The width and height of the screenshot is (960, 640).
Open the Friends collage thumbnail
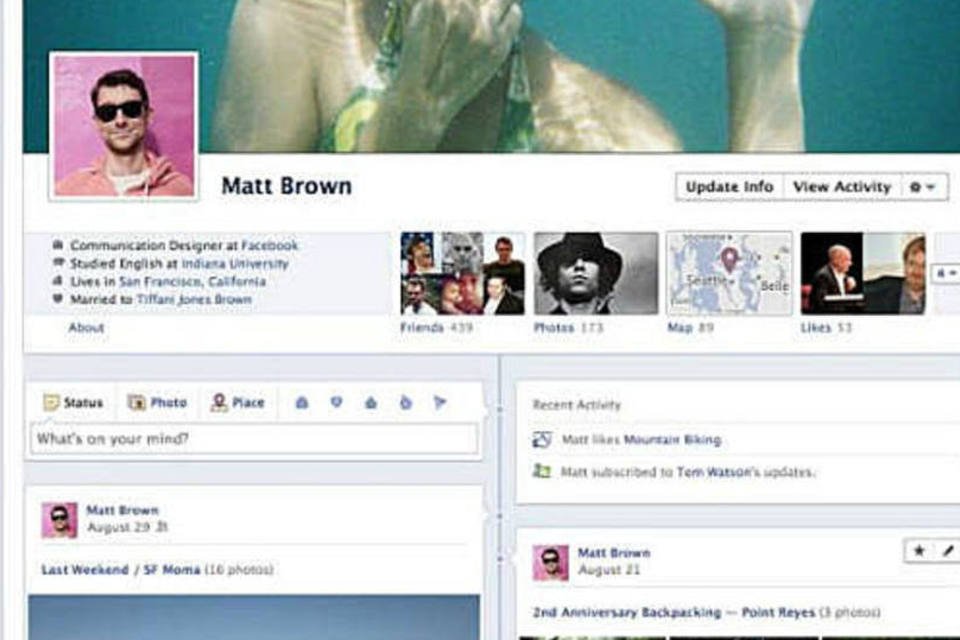(x=462, y=273)
